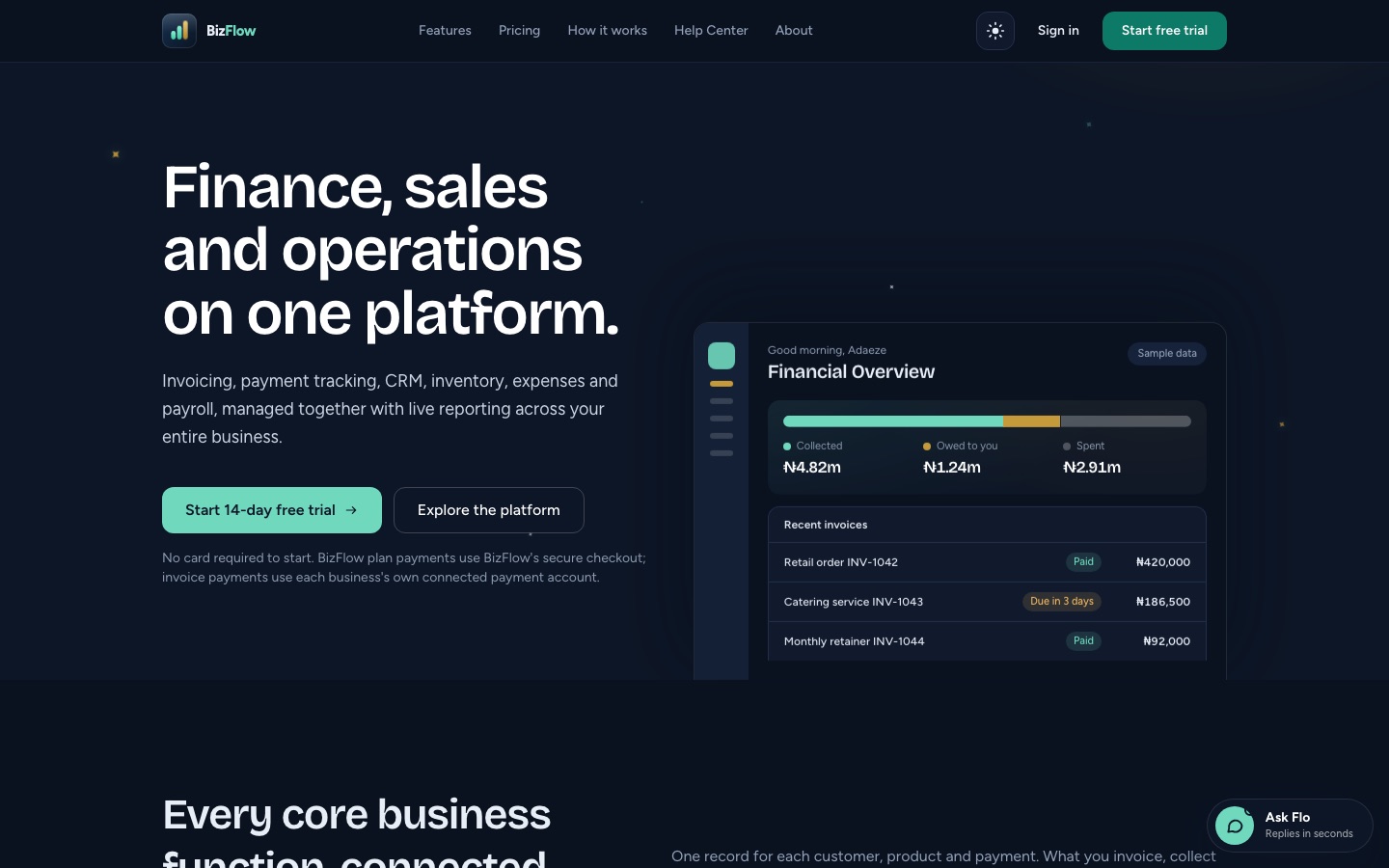Image resolution: width=1389 pixels, height=868 pixels.
Task: Click the Recent invoices heading
Action: tap(826, 525)
